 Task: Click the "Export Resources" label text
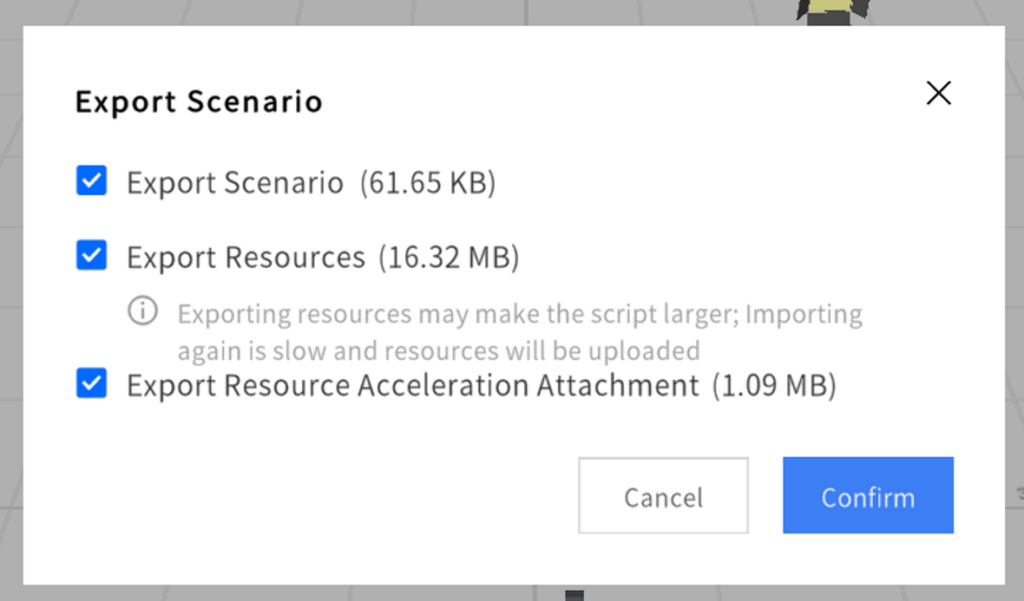[x=245, y=258]
